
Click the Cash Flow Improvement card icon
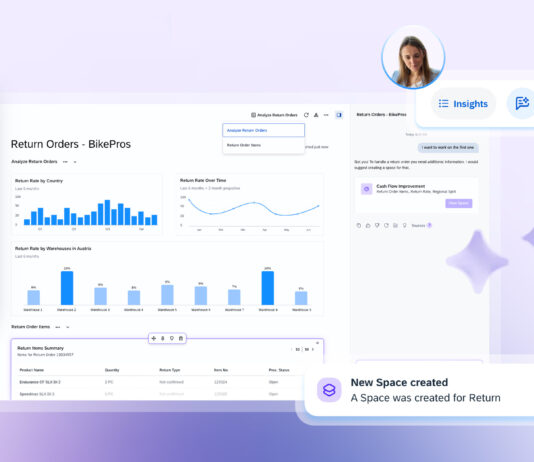click(366, 189)
